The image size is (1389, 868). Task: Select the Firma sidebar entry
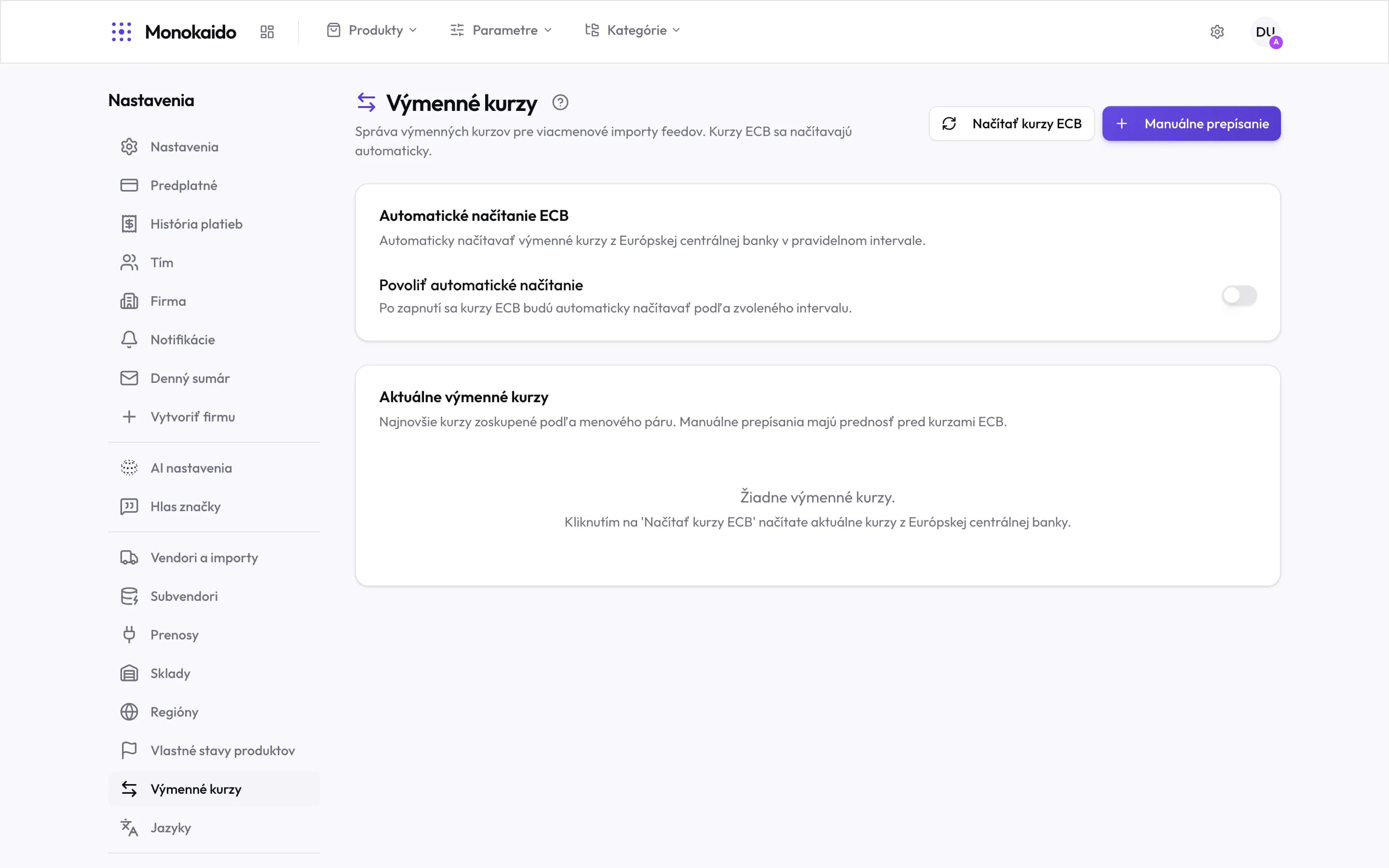click(x=214, y=301)
